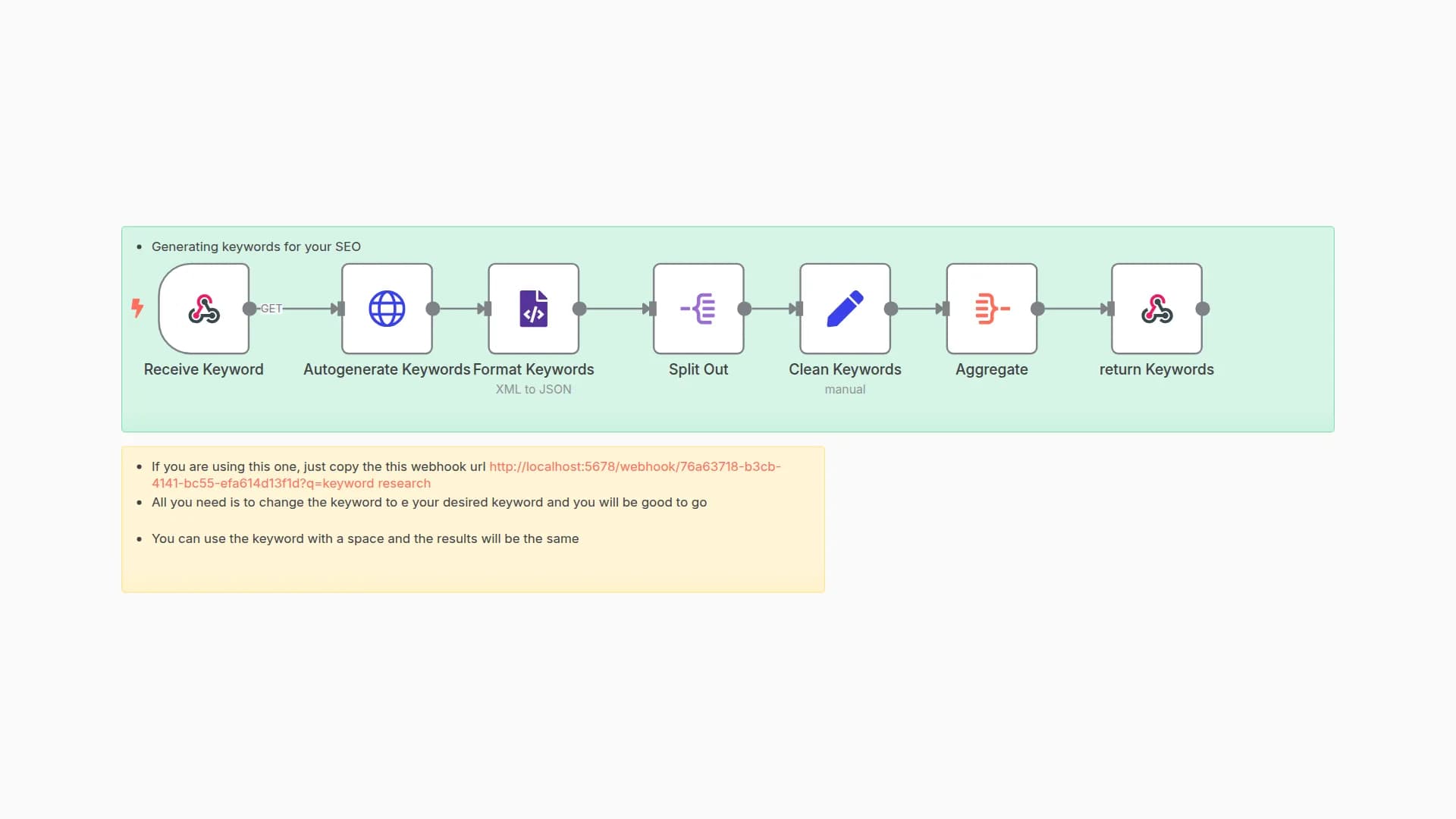1456x819 pixels.
Task: Click 'You can use the keyword with a space' text
Action: click(x=366, y=538)
